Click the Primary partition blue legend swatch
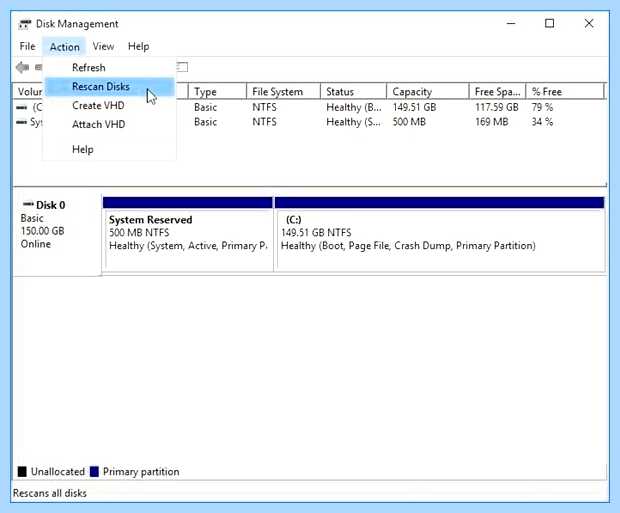620x513 pixels. pos(94,471)
